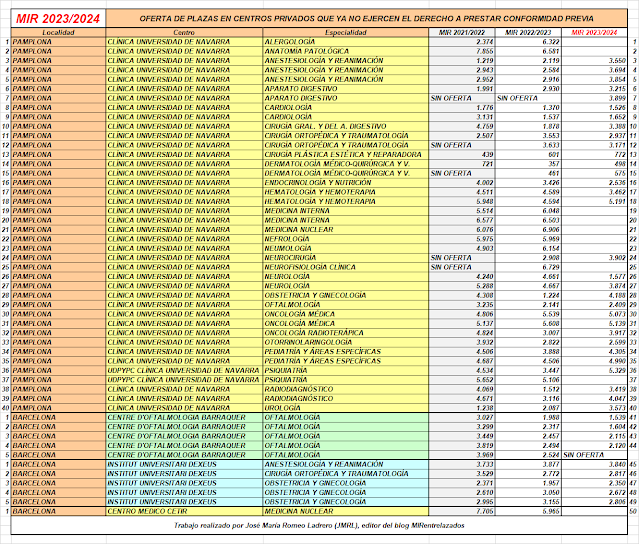This screenshot has height=544, width=639.
Task: Click the 'NEUROCIRUGÍA' specialty cell
Action: (346, 258)
